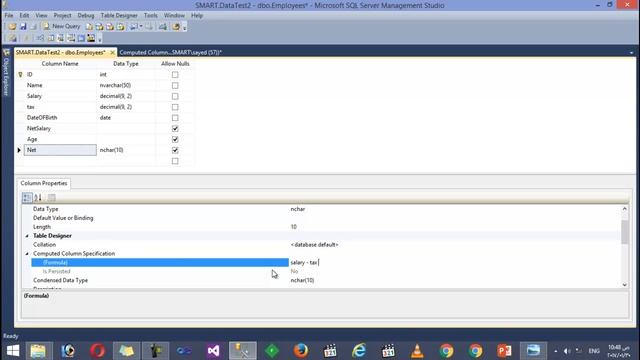Open PowerPoint from the taskbar

point(504,351)
